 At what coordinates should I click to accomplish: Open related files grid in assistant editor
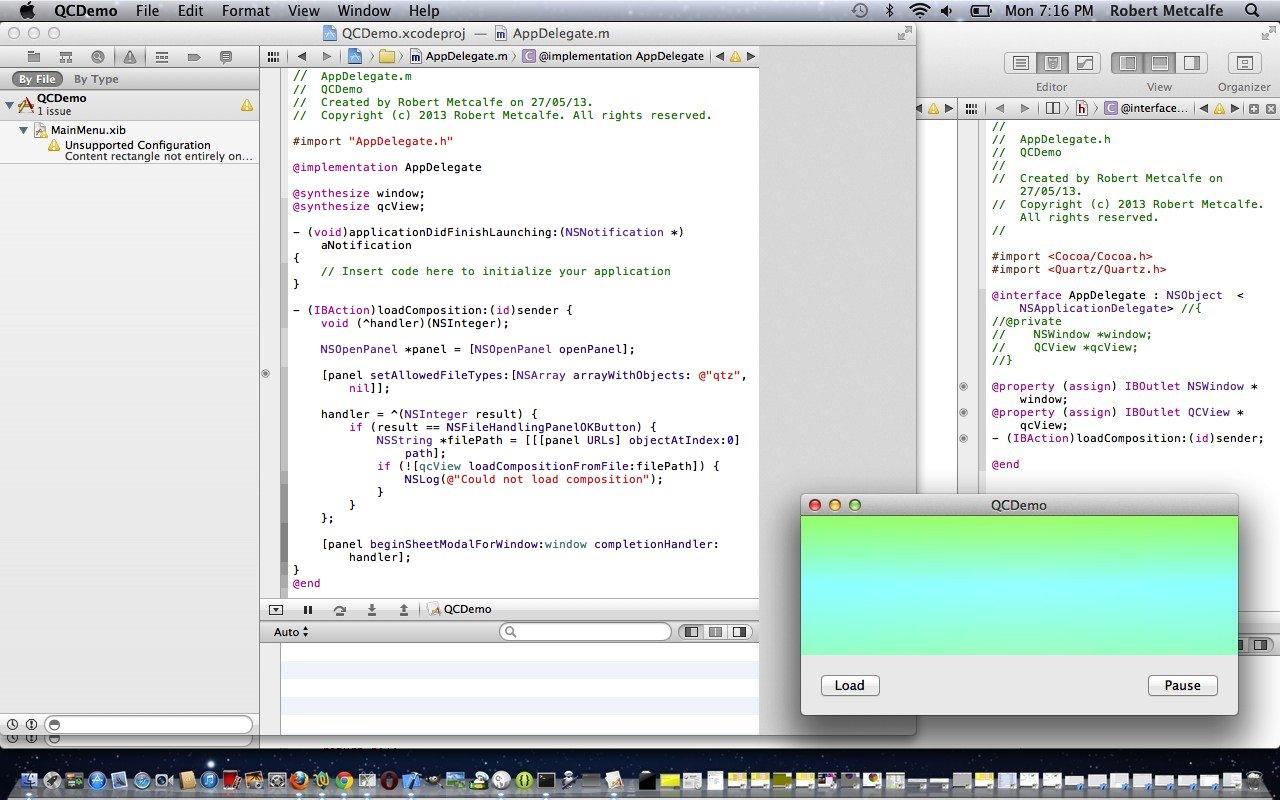(970, 108)
